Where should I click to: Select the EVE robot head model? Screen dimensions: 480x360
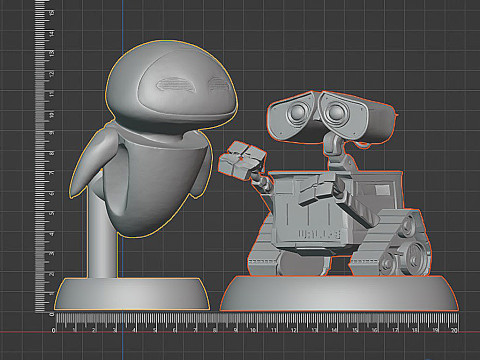click(x=172, y=88)
